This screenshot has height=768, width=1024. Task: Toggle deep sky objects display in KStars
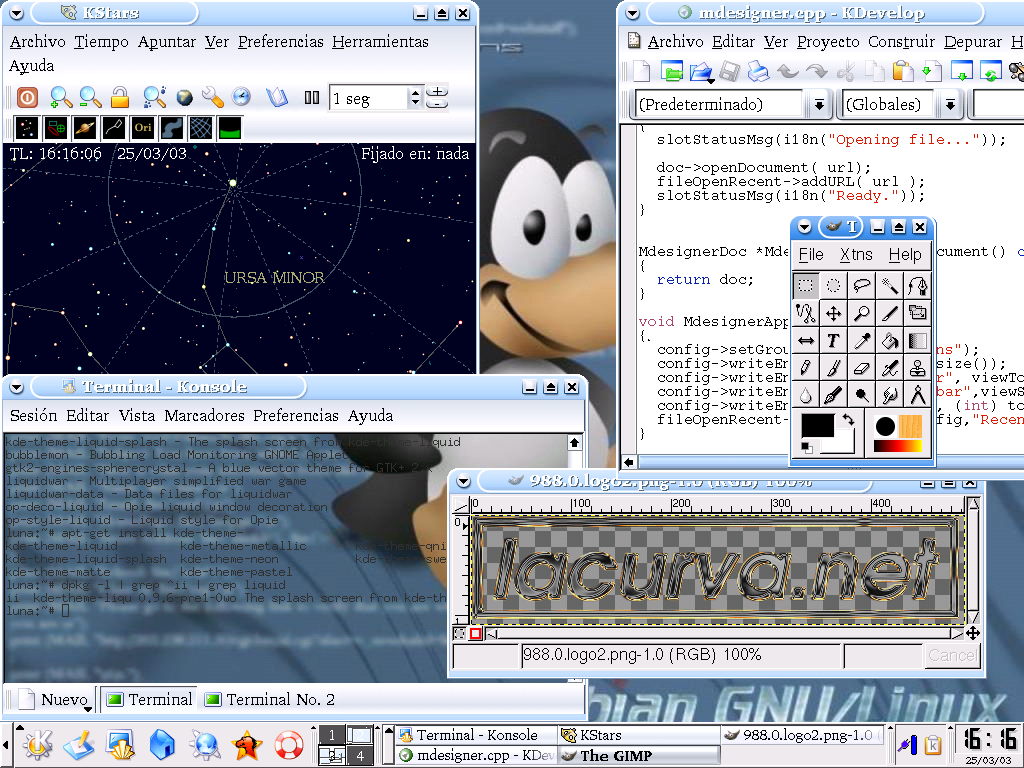(56, 128)
